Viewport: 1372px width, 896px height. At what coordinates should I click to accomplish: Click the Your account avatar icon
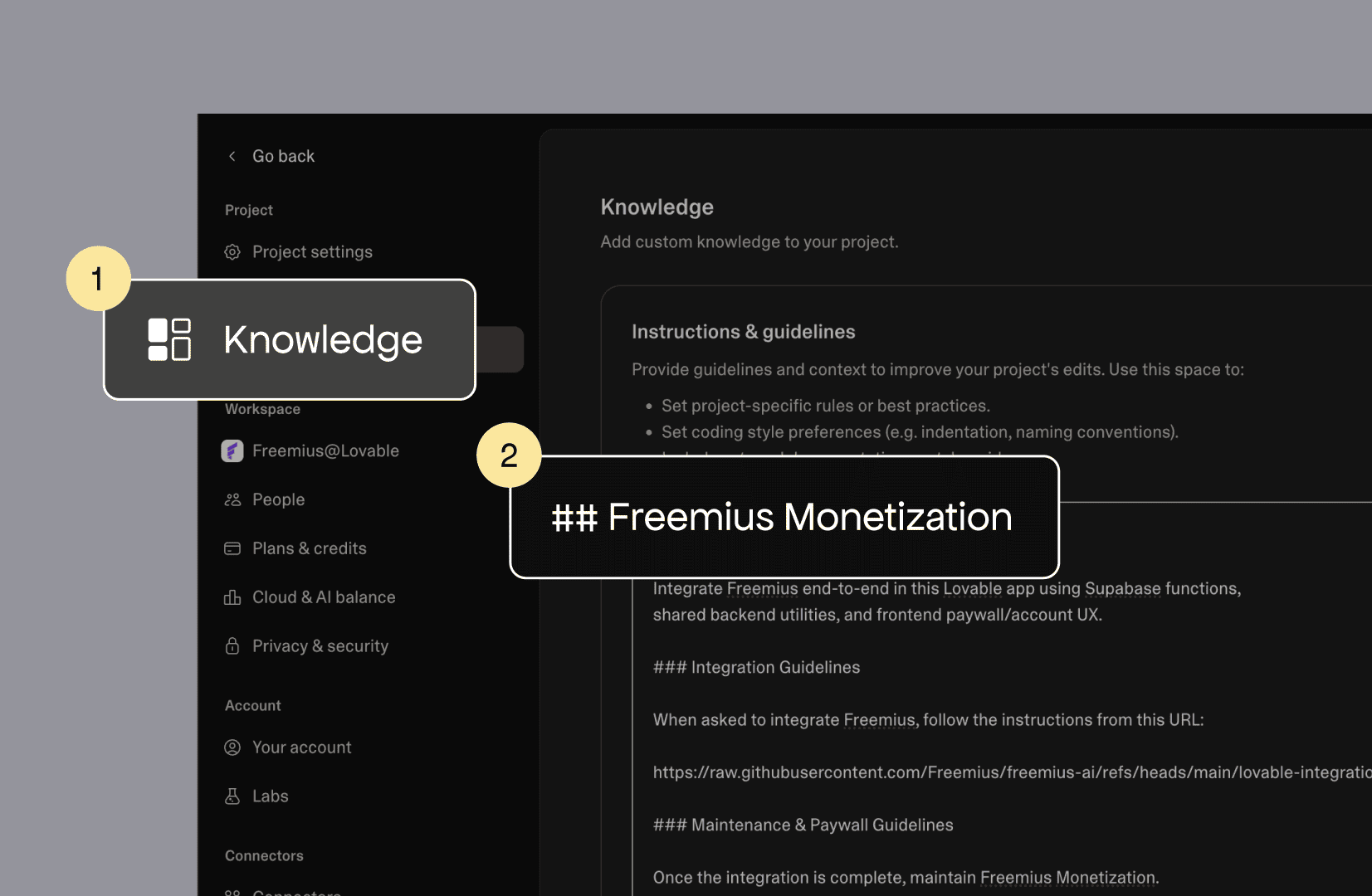pyautogui.click(x=232, y=747)
